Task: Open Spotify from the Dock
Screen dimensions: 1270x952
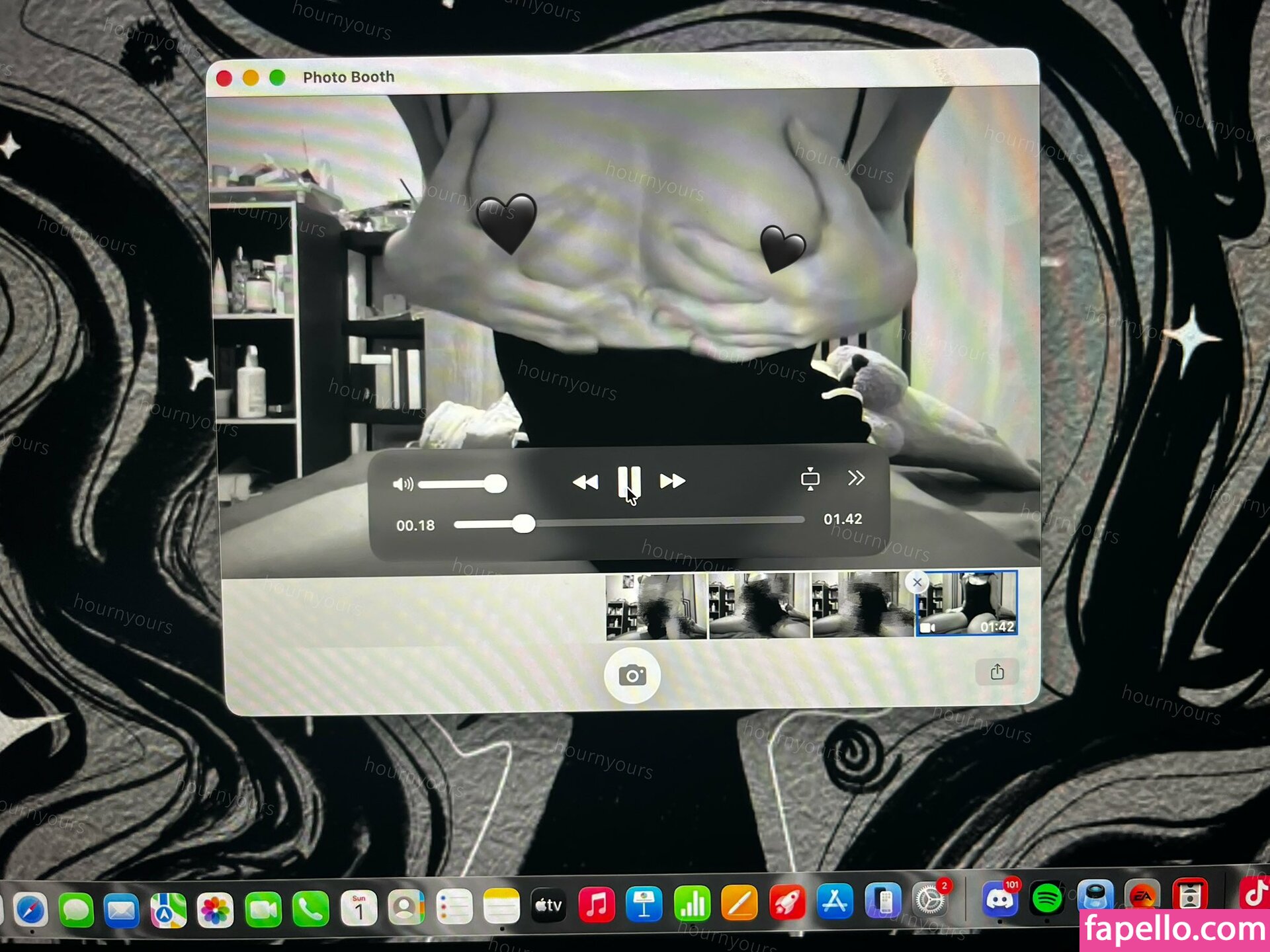Action: point(1047,898)
